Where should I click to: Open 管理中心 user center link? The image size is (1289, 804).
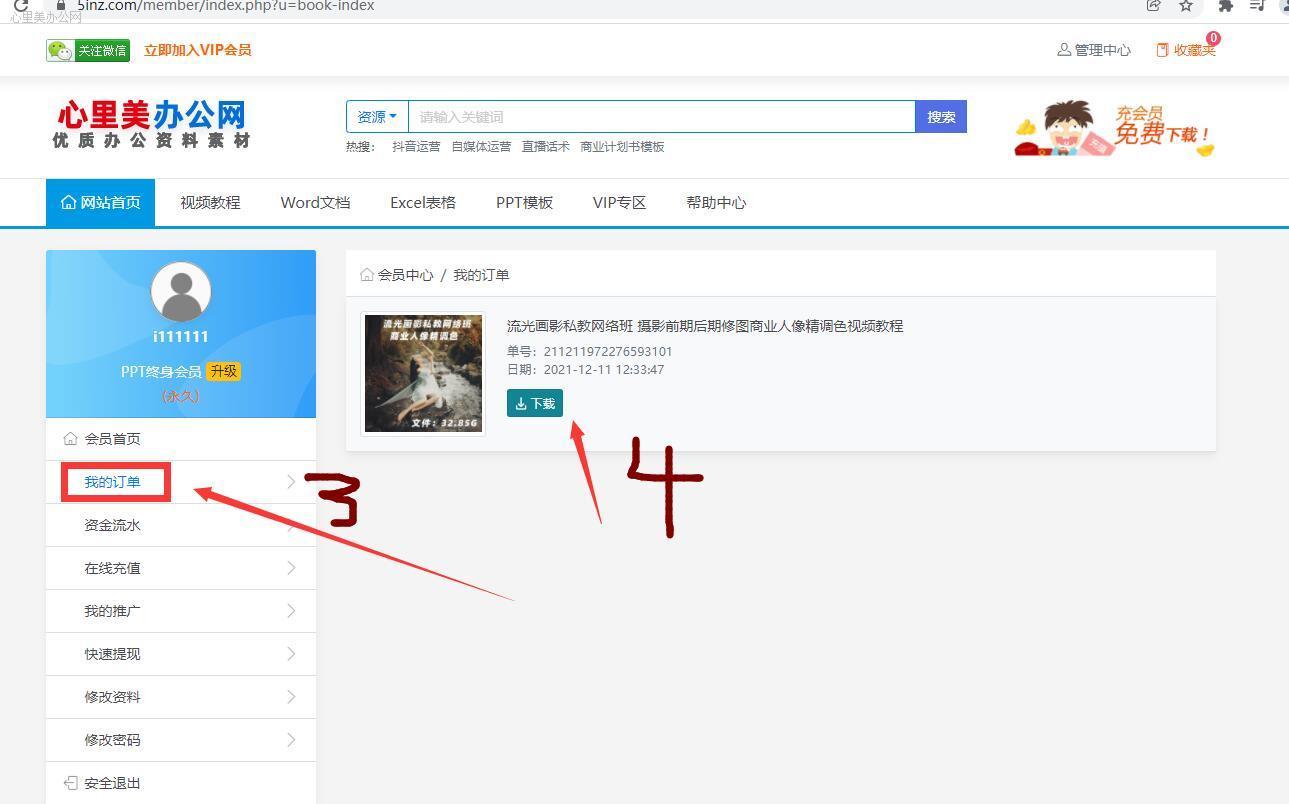pos(1094,50)
